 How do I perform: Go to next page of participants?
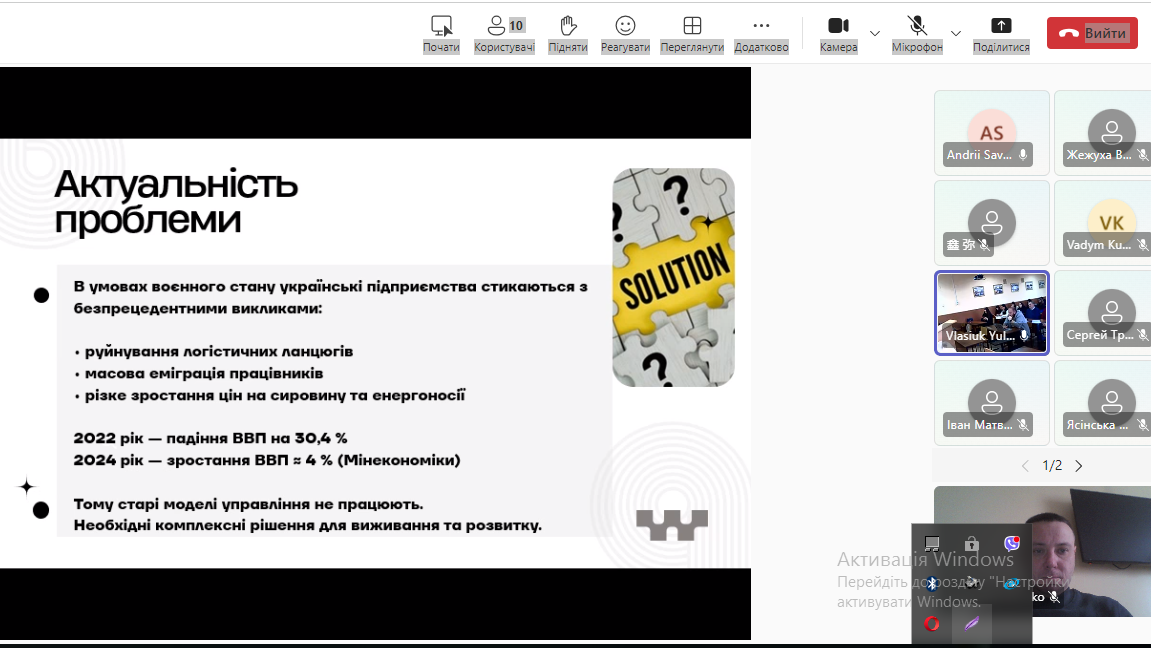pyautogui.click(x=1079, y=466)
